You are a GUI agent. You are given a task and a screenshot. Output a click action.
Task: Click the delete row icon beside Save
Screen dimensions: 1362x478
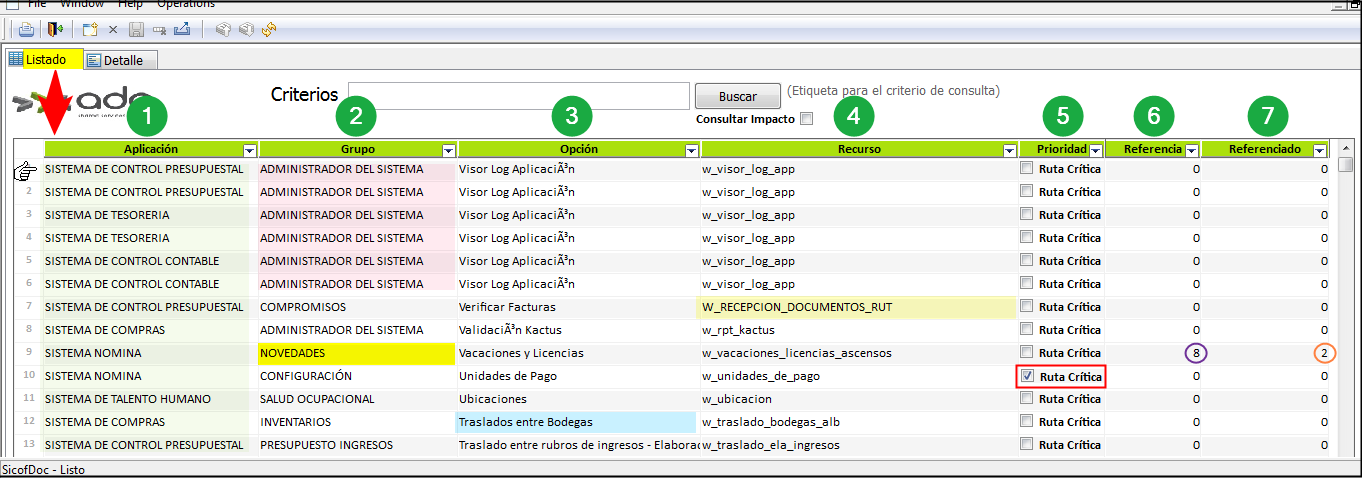point(159,30)
